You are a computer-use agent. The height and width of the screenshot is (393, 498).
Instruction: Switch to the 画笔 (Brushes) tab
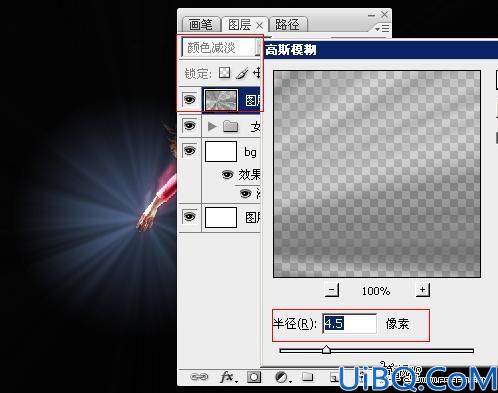[x=201, y=25]
